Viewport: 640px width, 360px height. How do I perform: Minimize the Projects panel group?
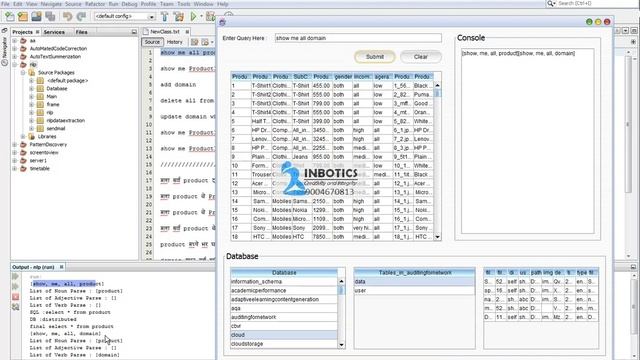click(134, 32)
